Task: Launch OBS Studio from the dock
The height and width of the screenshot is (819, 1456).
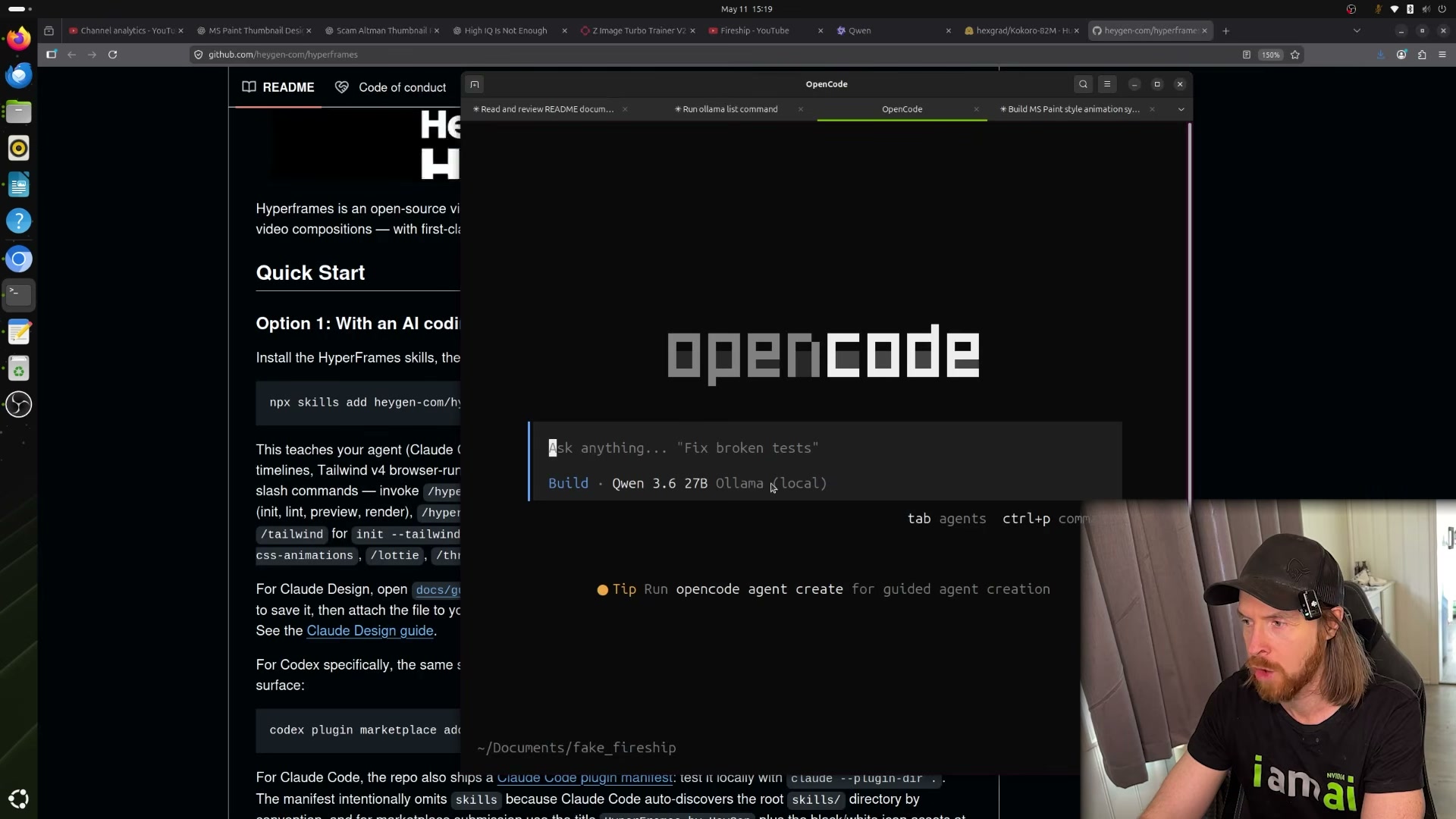Action: (x=19, y=404)
